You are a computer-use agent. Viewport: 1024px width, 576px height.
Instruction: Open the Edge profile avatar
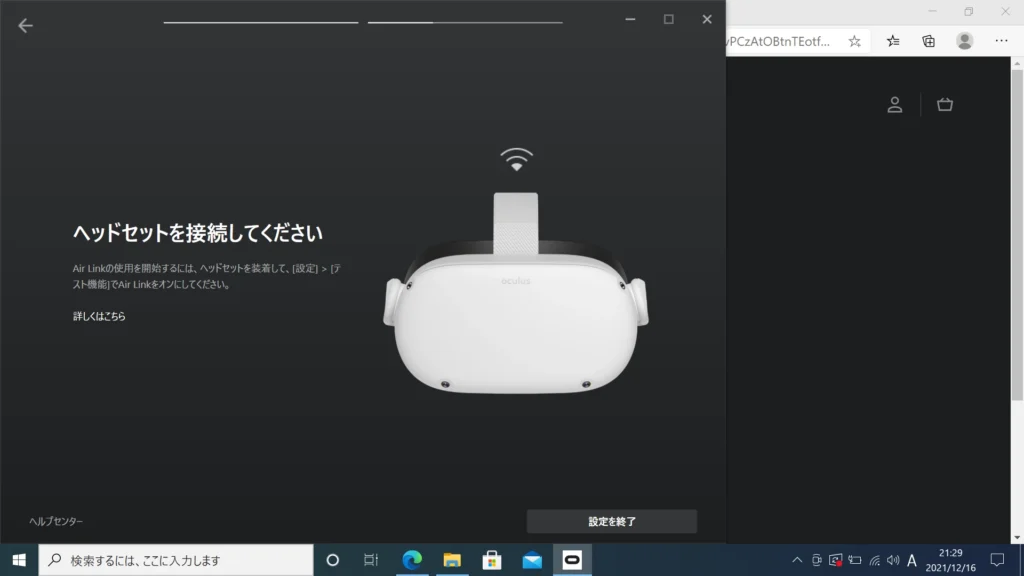click(965, 40)
